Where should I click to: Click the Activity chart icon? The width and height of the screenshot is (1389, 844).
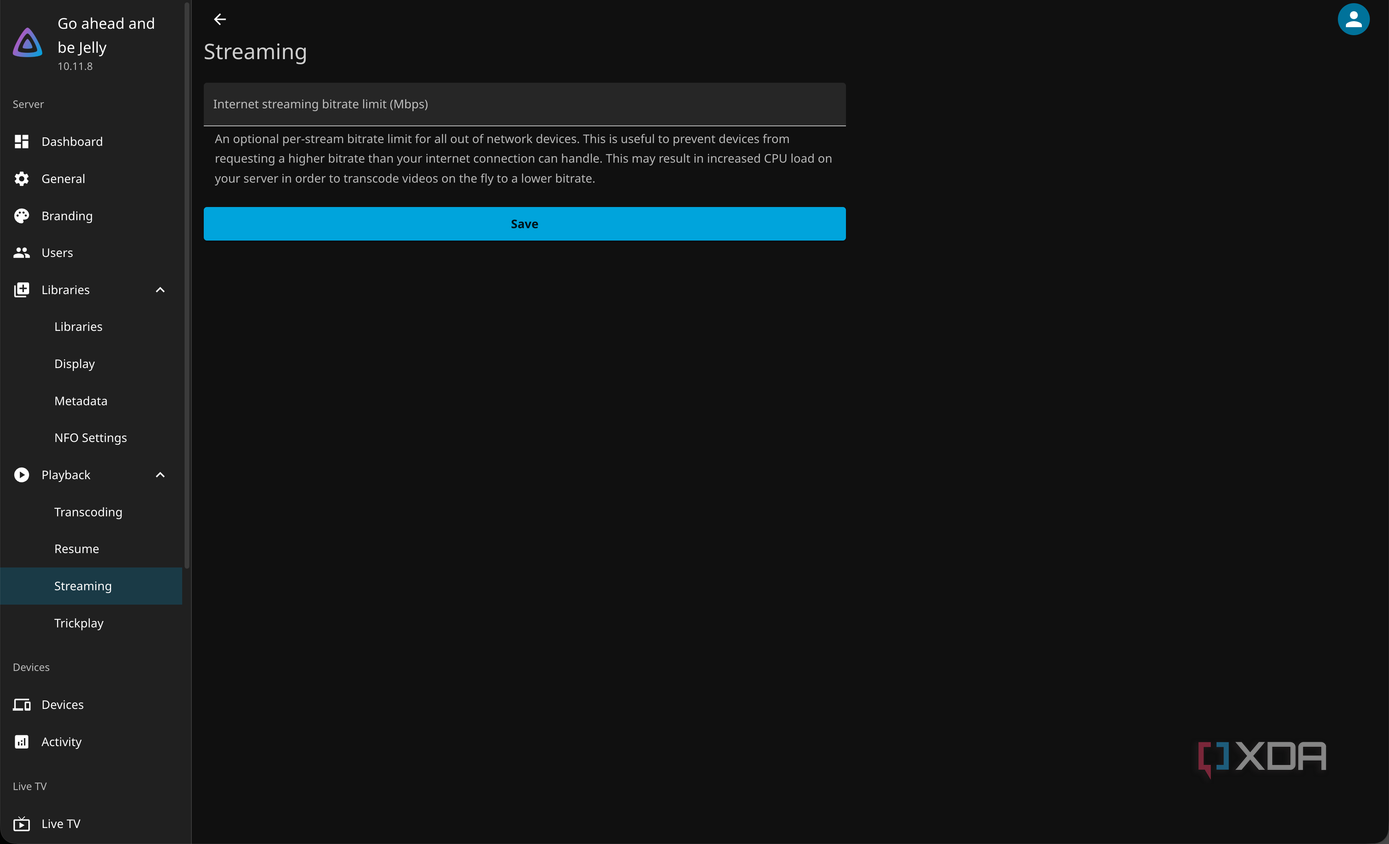tap(21, 741)
